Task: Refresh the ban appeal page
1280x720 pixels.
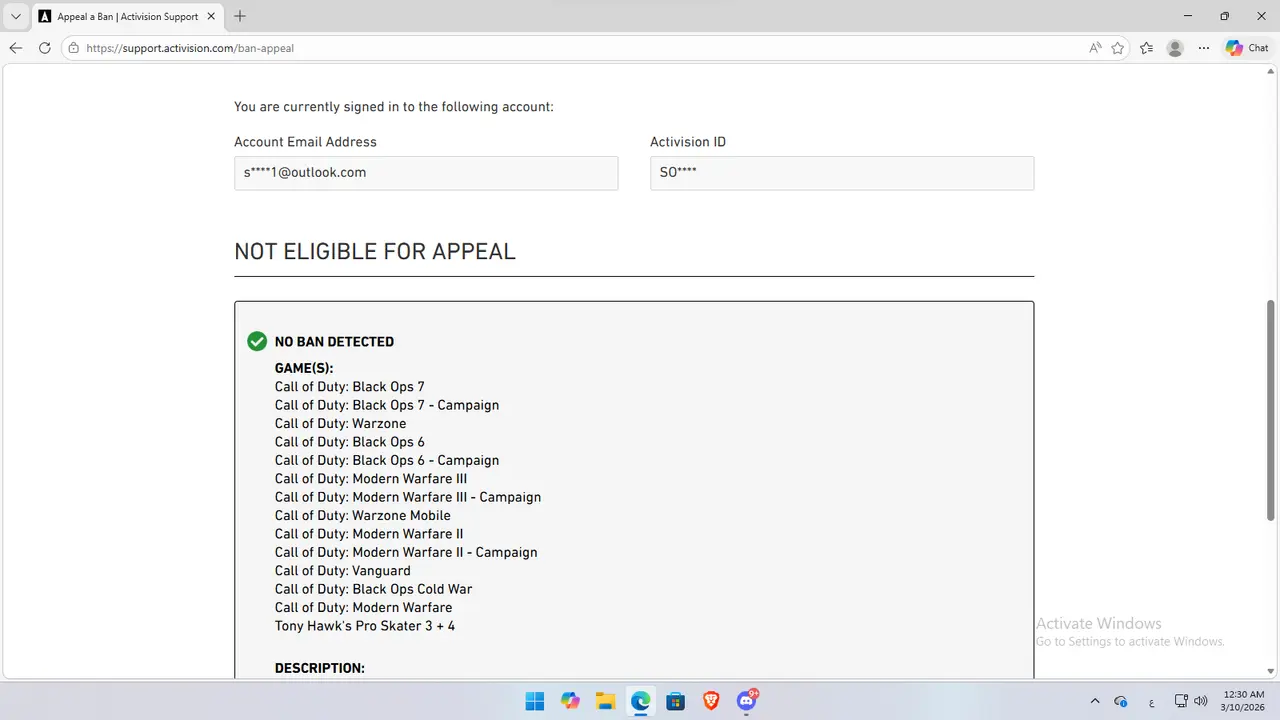Action: click(x=44, y=48)
